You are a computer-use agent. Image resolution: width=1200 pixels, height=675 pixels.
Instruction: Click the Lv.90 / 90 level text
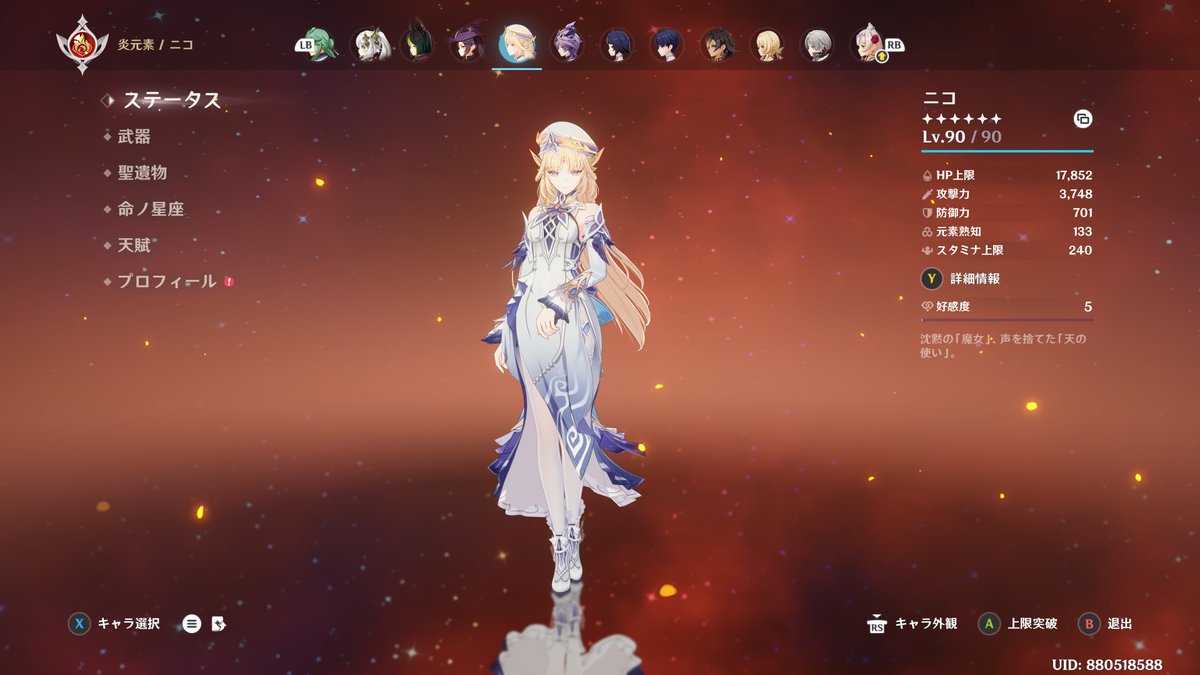(961, 137)
